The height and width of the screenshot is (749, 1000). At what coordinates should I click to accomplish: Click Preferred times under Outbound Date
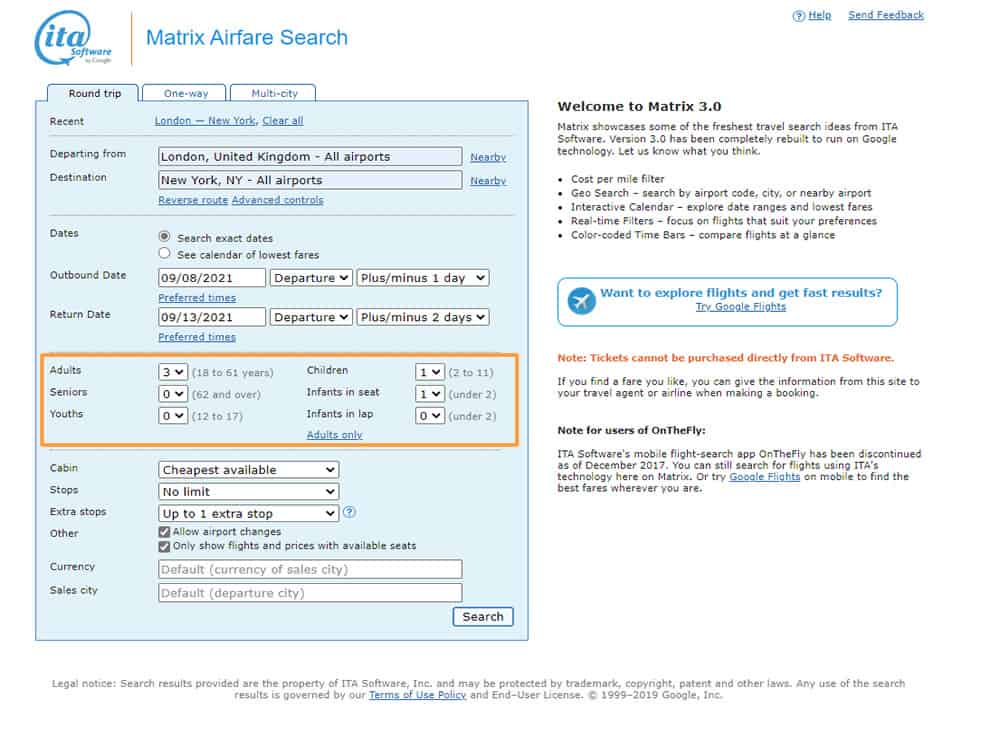coord(197,298)
